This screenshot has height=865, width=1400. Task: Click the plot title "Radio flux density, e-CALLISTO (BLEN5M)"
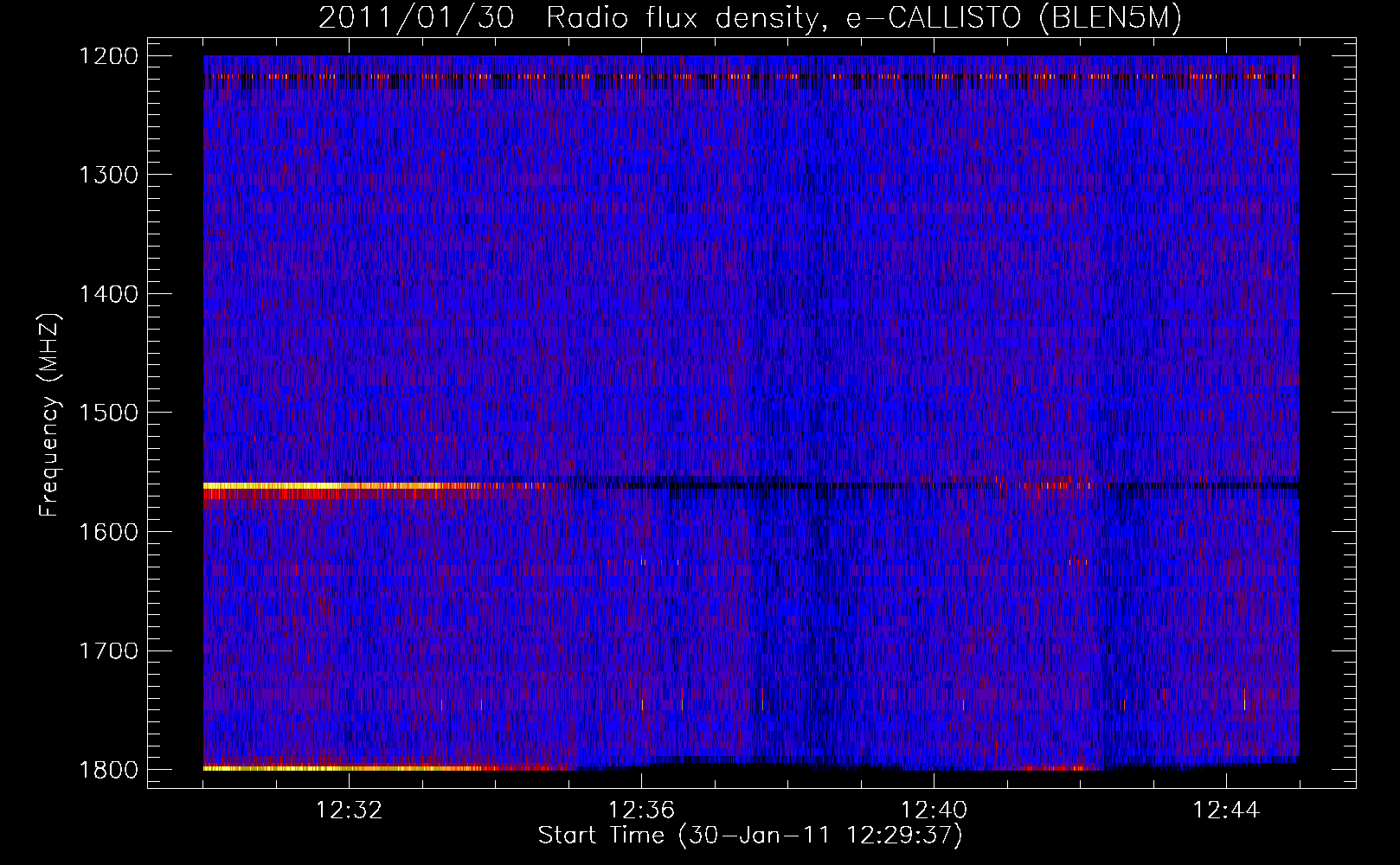click(864, 19)
